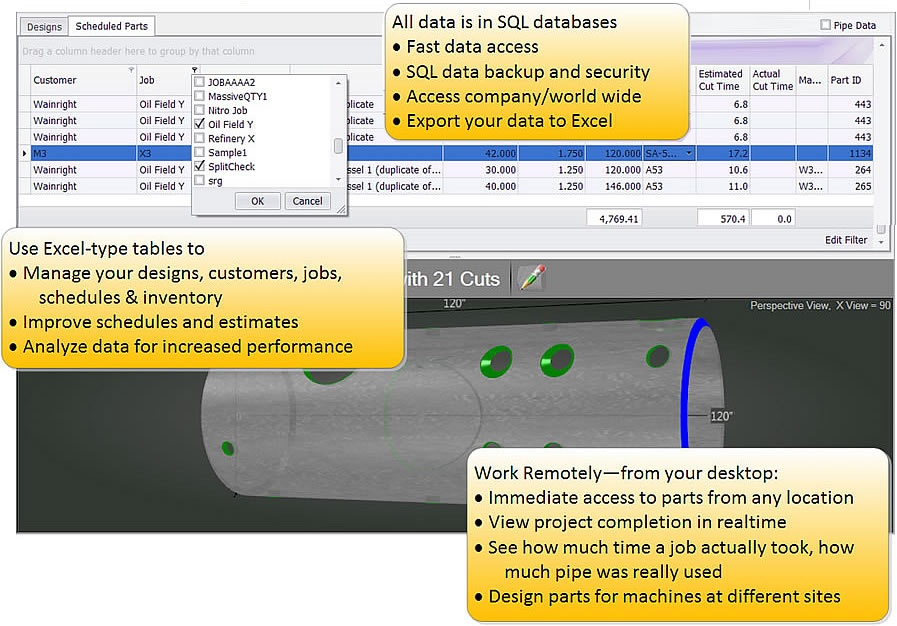
Task: Click the pencil edit icon beside 21 Cuts
Action: tap(531, 279)
